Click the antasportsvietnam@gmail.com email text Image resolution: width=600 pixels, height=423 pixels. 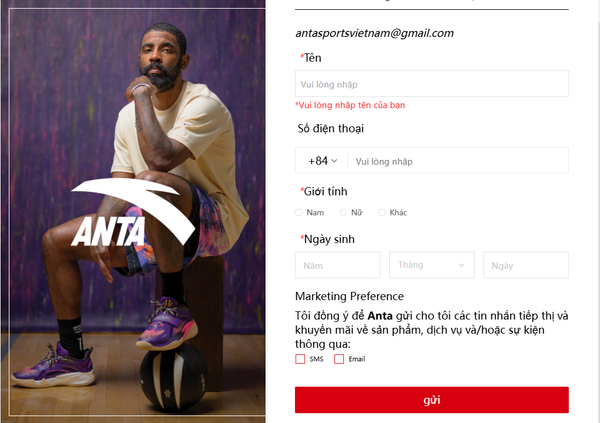coord(374,34)
